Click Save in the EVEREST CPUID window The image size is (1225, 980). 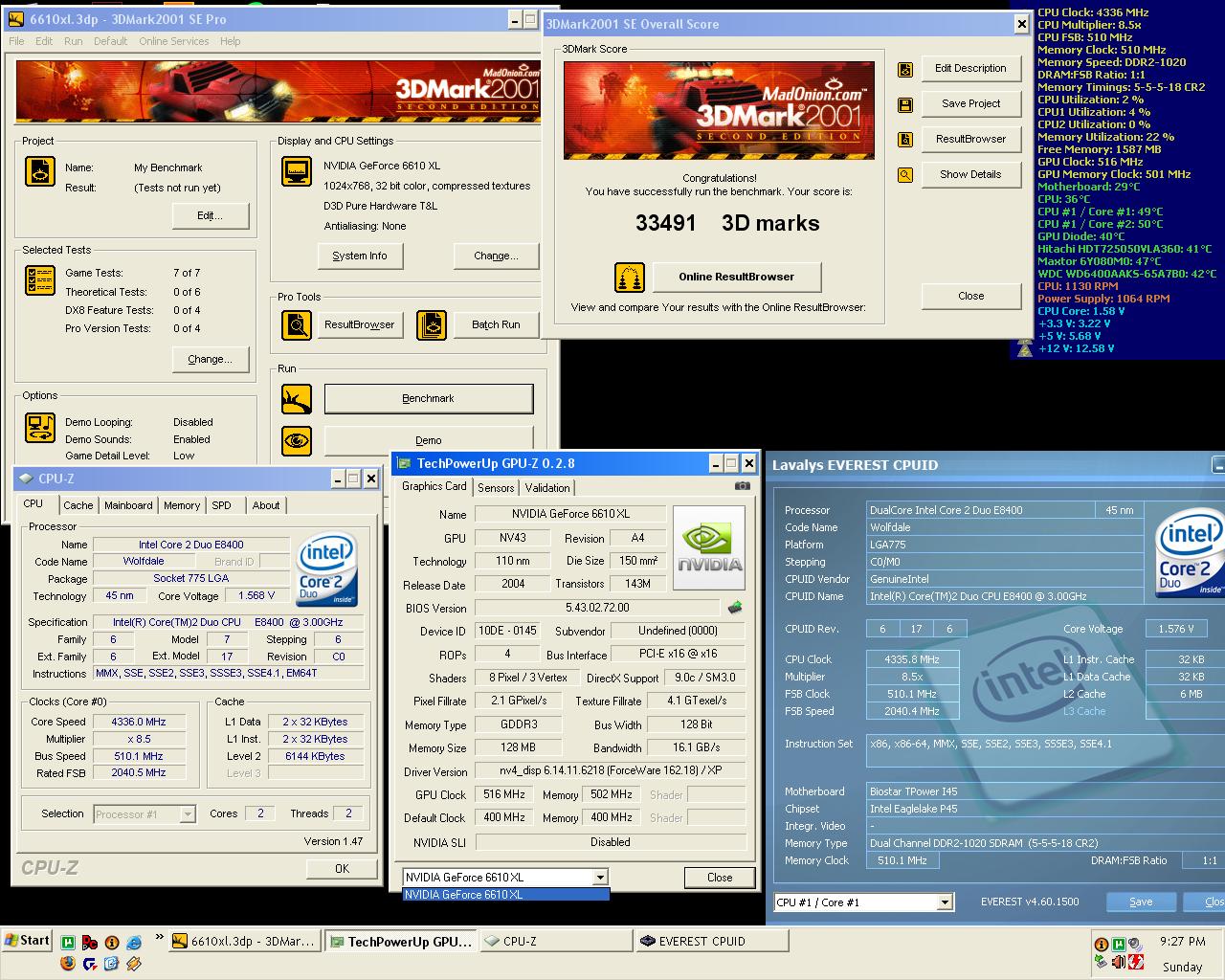coord(1141,902)
